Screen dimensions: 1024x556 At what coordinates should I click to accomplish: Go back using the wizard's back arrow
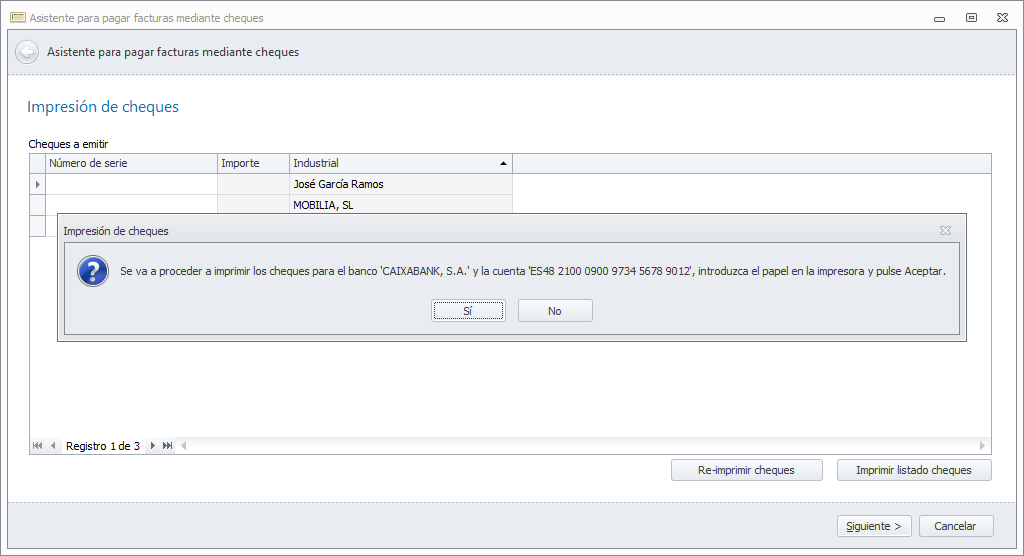pos(27,52)
